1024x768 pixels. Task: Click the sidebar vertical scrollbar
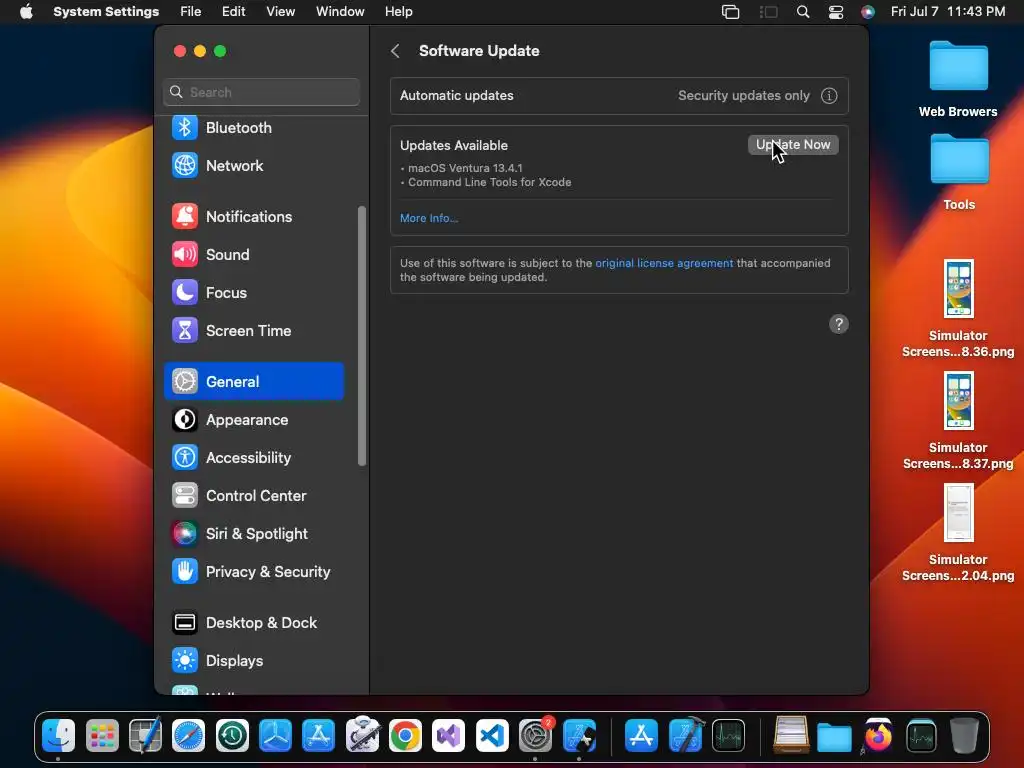click(362, 336)
